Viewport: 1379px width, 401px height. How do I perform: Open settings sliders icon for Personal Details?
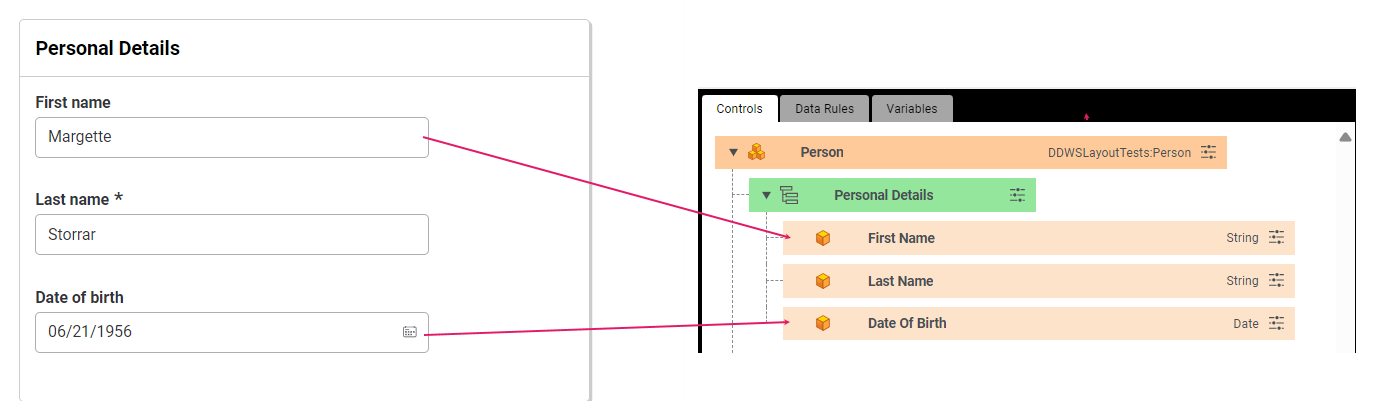pyautogui.click(x=1018, y=195)
